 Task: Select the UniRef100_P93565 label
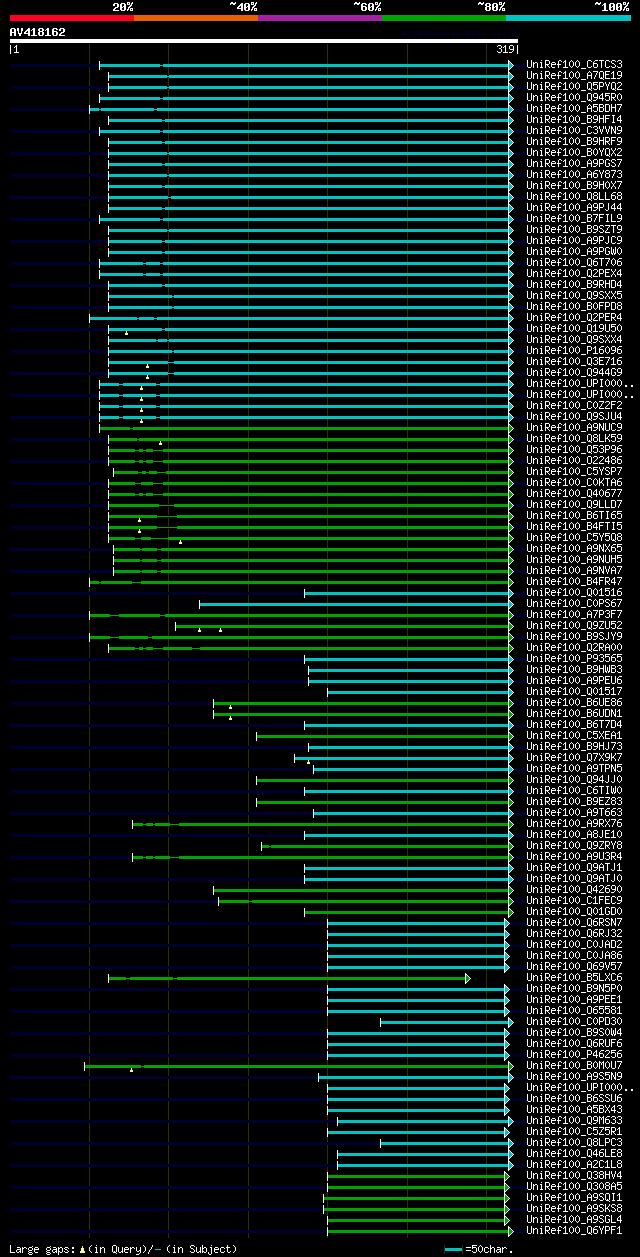click(x=574, y=659)
